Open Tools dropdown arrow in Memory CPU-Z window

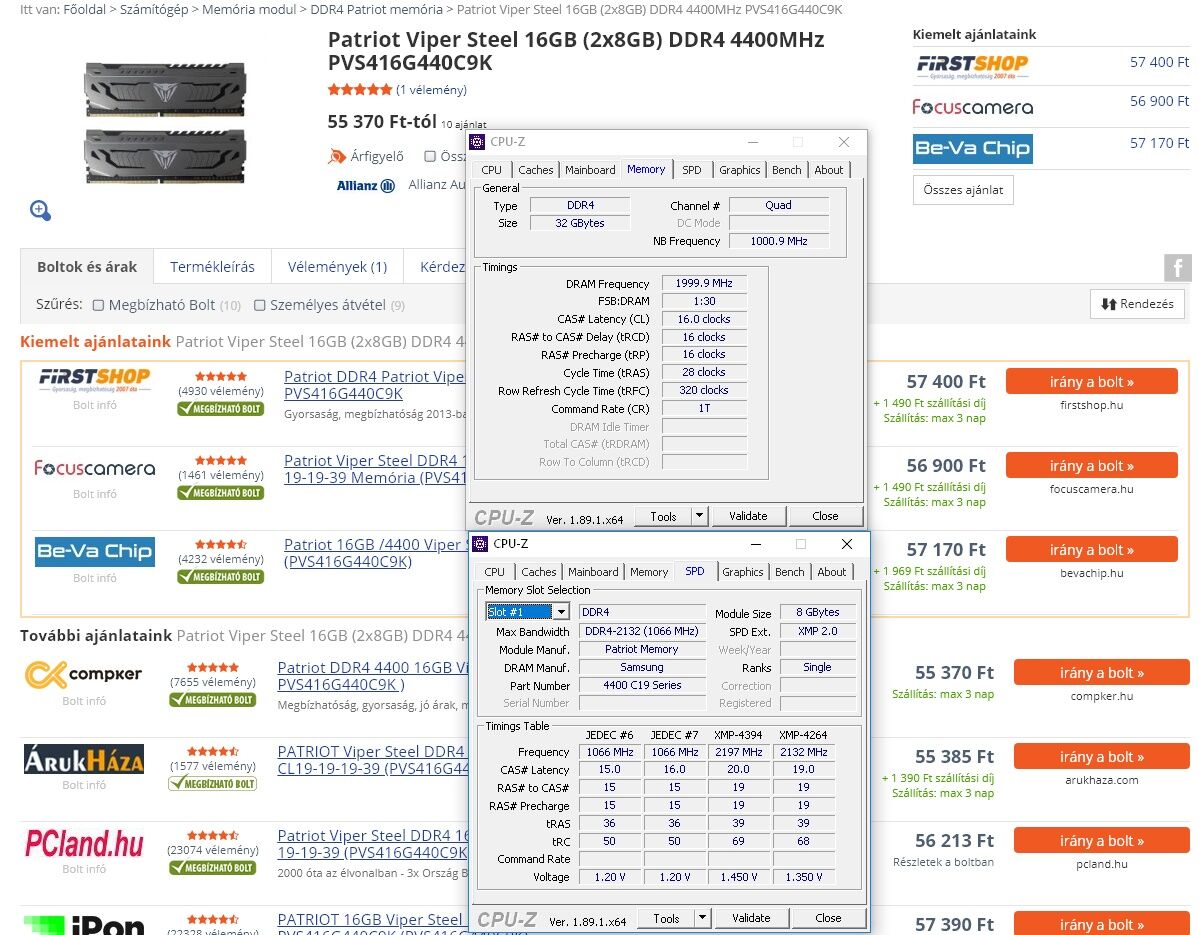pyautogui.click(x=699, y=516)
